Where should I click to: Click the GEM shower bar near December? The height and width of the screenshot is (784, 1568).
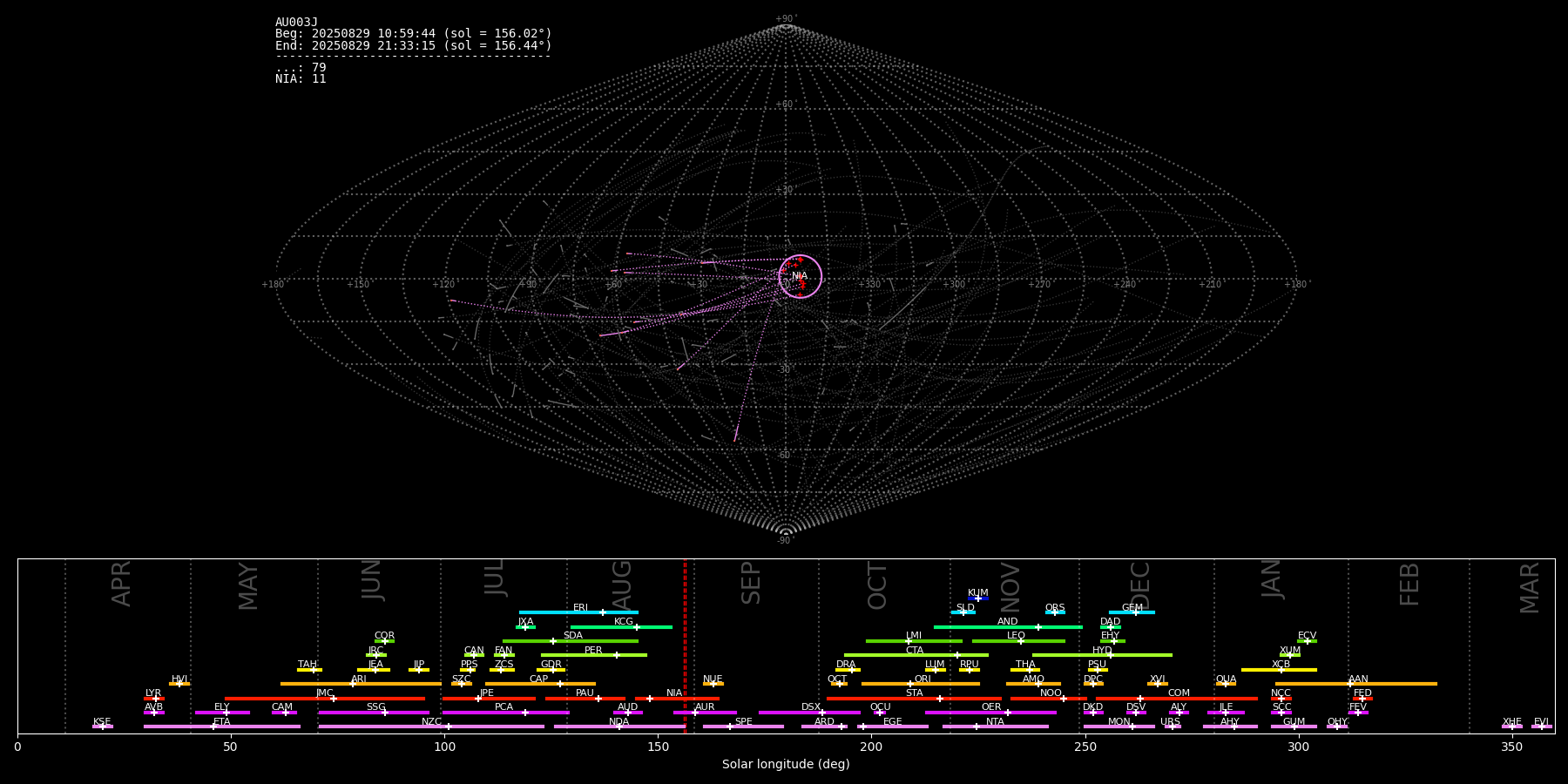(x=1132, y=612)
